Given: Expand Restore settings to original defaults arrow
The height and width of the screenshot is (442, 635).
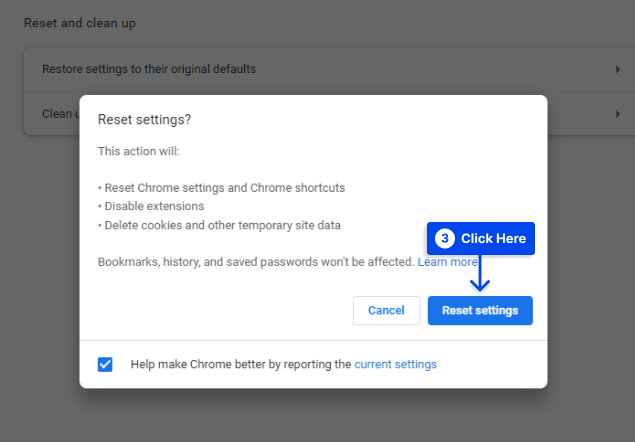Looking at the screenshot, I should (618, 69).
